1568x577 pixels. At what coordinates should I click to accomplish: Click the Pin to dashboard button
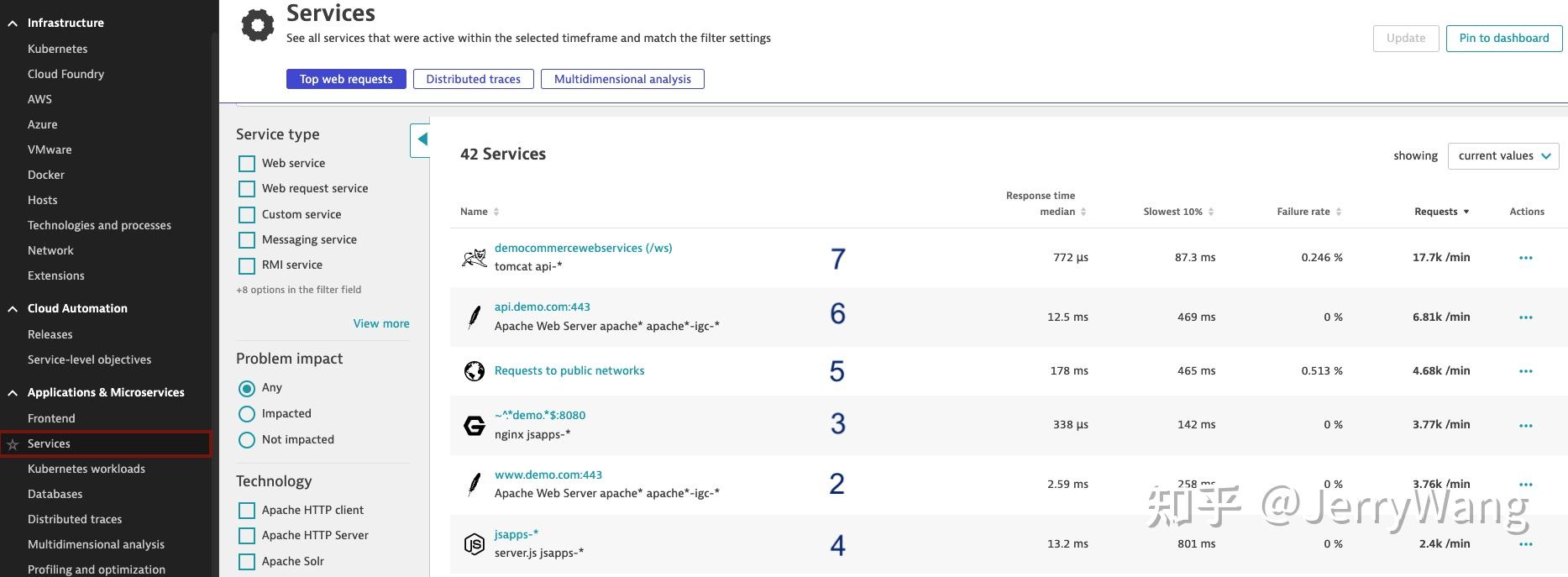pyautogui.click(x=1503, y=39)
